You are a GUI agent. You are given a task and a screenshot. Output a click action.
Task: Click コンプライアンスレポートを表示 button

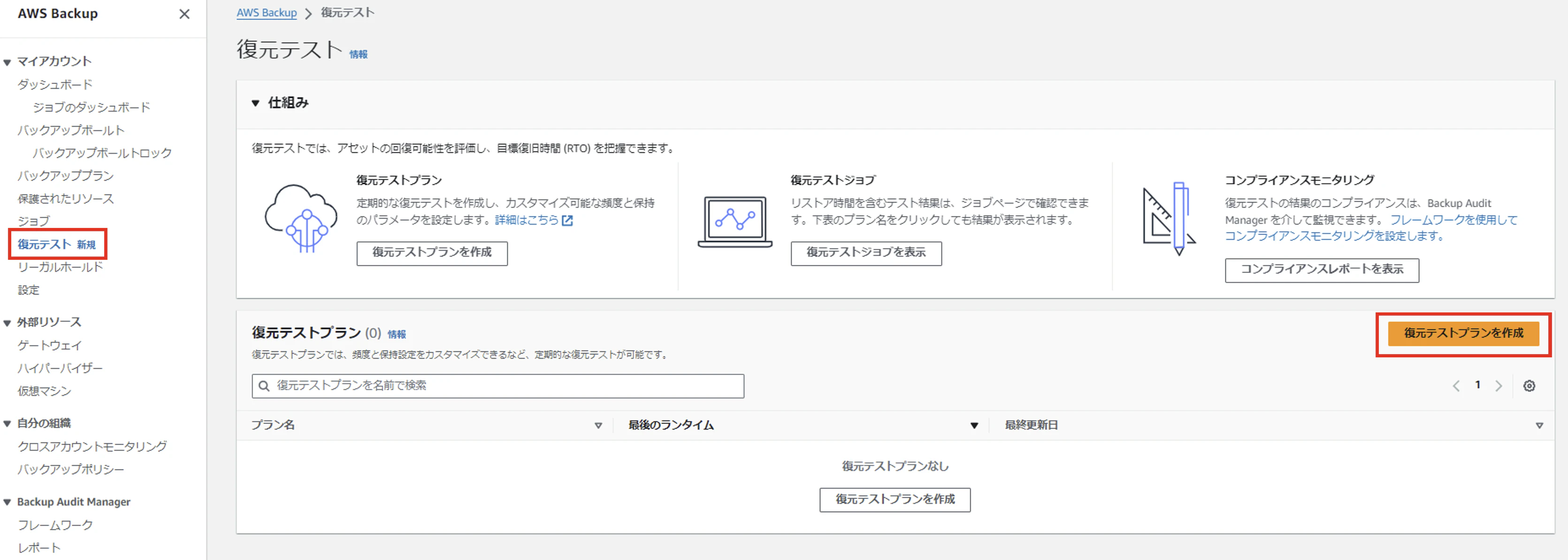1322,270
